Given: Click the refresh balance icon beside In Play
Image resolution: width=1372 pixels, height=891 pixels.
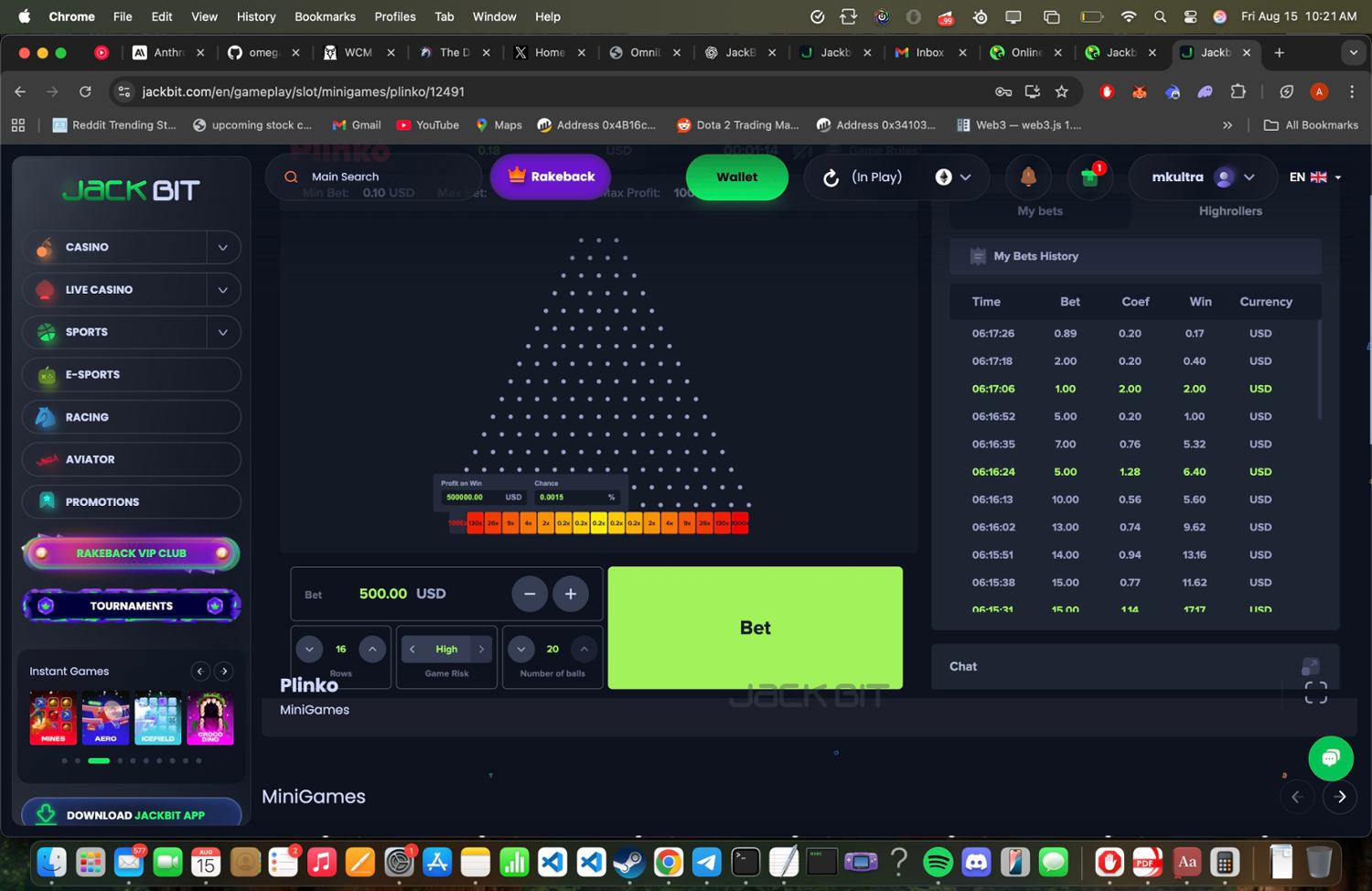Looking at the screenshot, I should pos(831,177).
